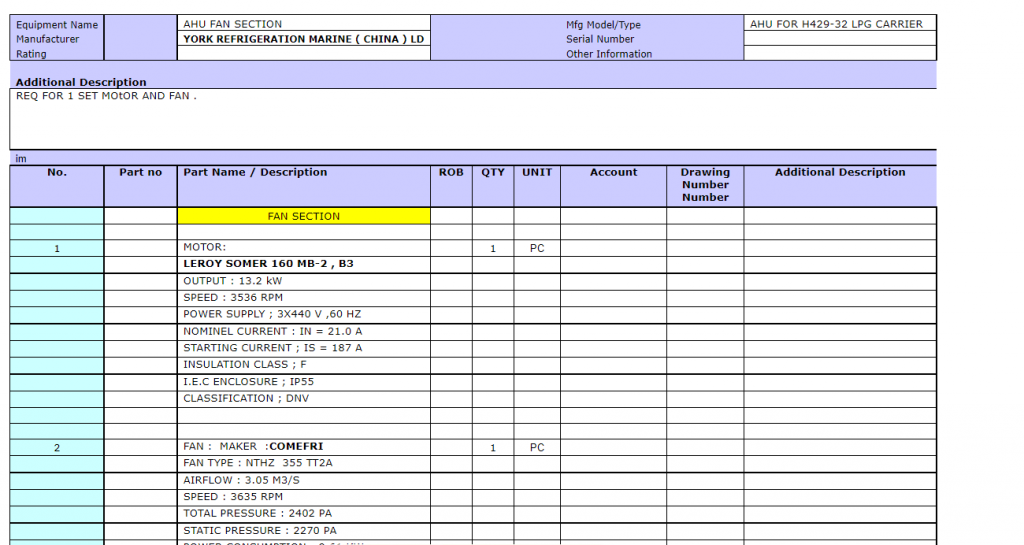Select the empty Other Information field

point(840,54)
